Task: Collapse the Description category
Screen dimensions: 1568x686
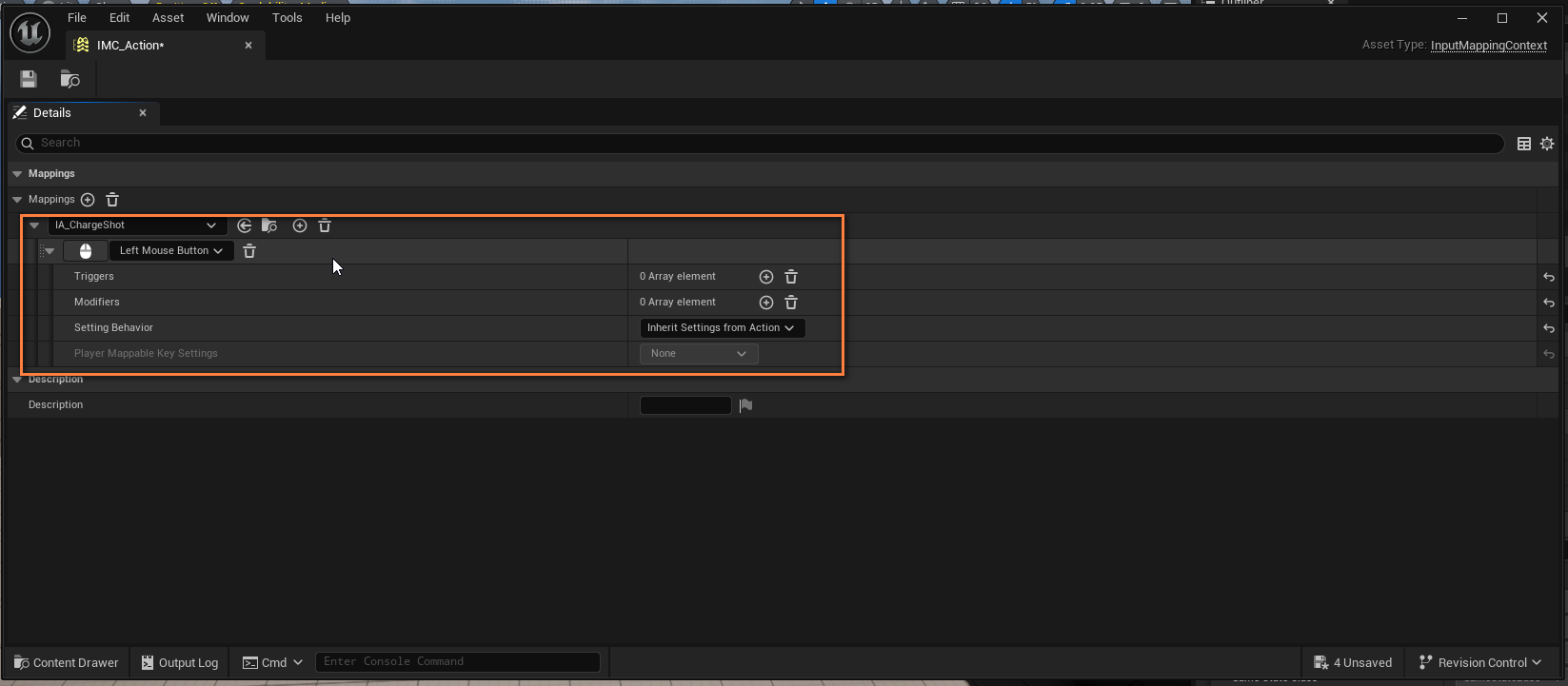Action: [x=17, y=380]
